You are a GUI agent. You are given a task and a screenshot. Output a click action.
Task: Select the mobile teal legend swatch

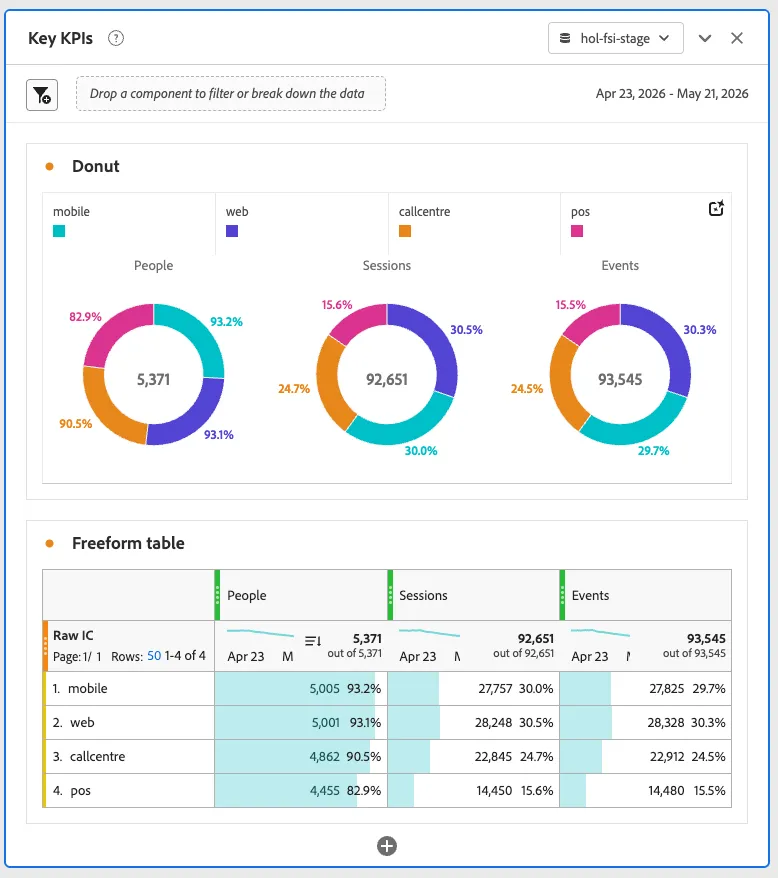(x=59, y=231)
